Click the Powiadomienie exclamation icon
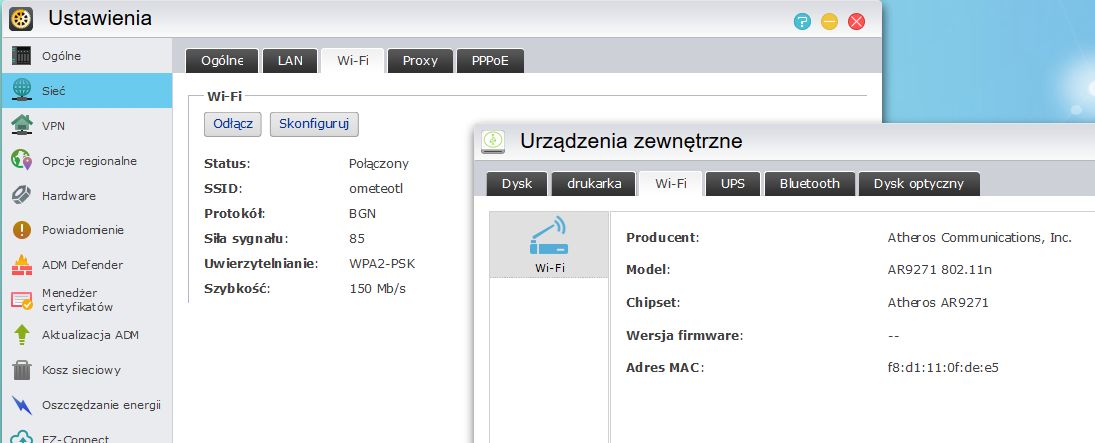 pyautogui.click(x=22, y=230)
